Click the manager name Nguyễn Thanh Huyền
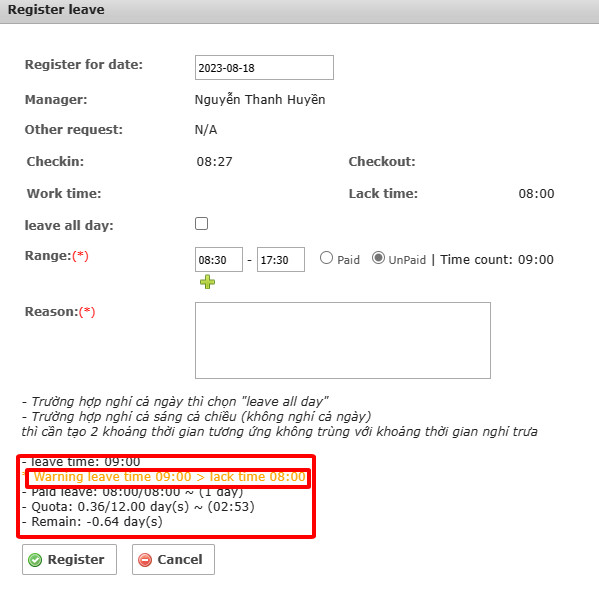This screenshot has width=599, height=596. 260,100
